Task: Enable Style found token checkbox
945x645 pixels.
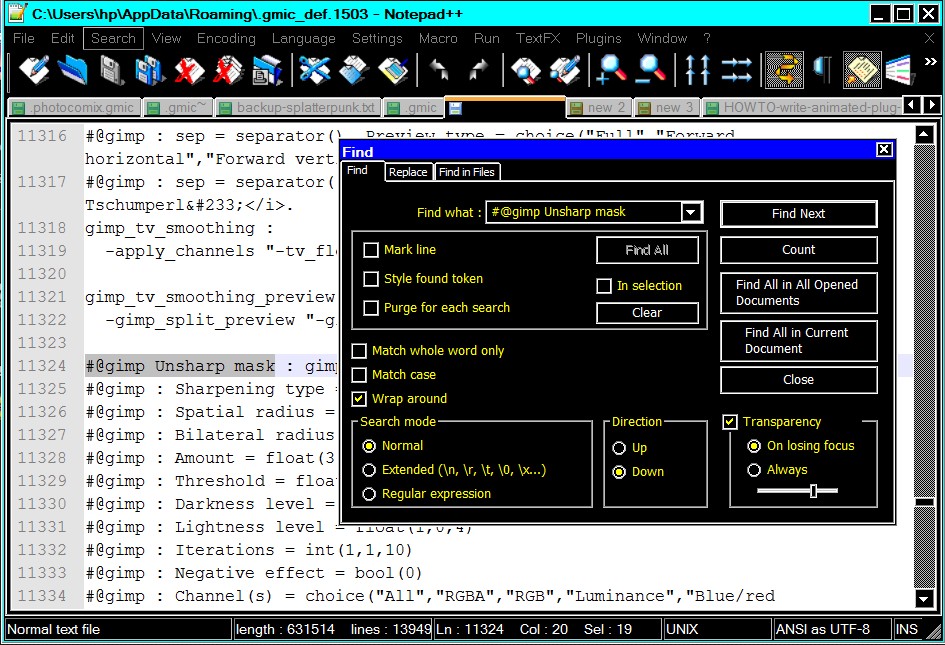Action: (371, 279)
